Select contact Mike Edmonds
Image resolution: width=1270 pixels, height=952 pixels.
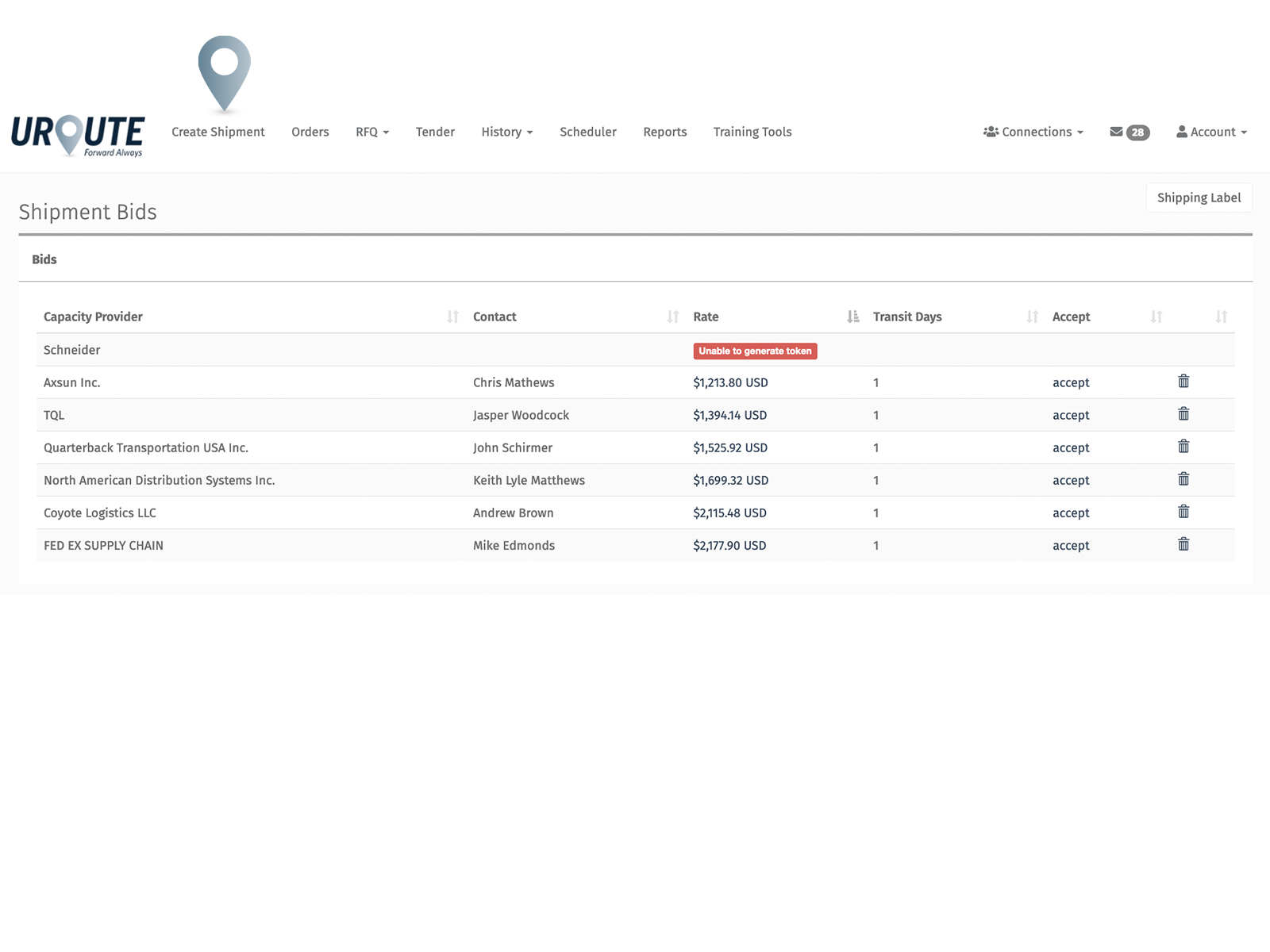point(514,545)
